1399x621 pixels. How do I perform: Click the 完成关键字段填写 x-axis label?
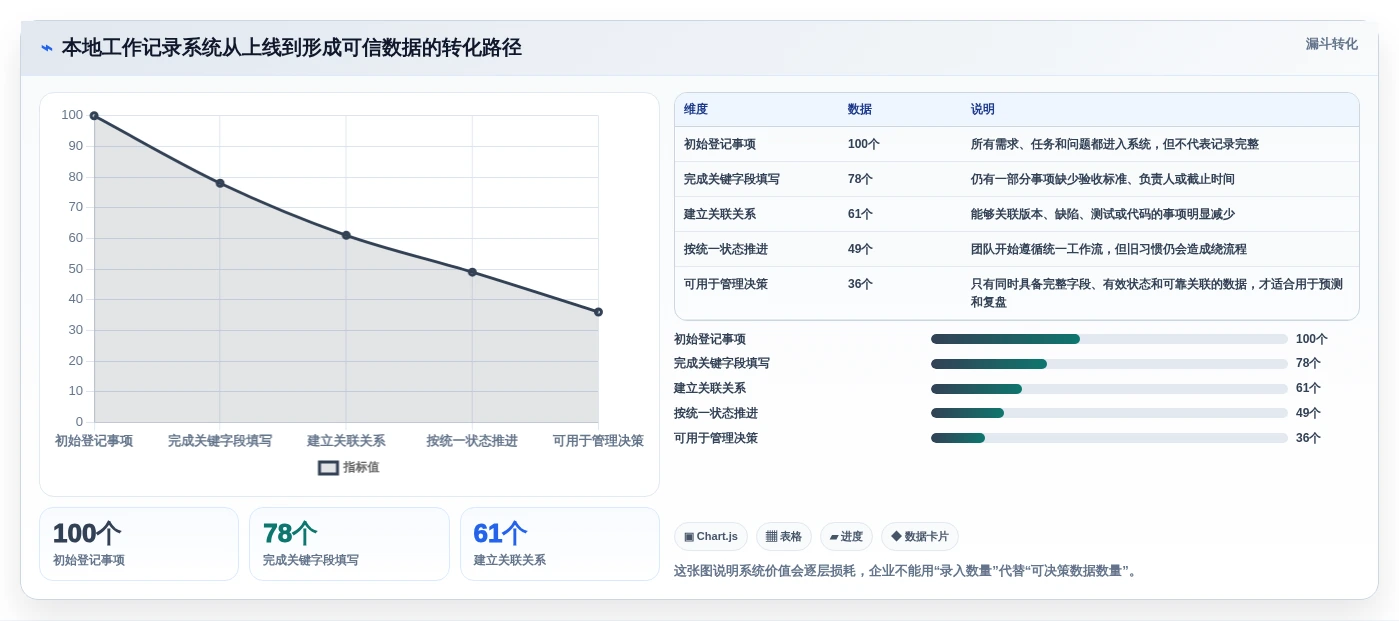220,441
